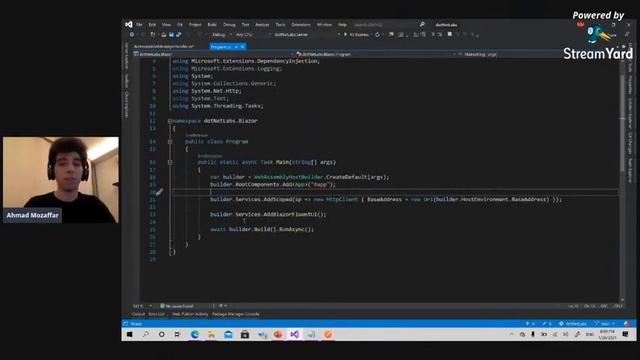
Task: Open the Window menu
Action: pos(324,25)
